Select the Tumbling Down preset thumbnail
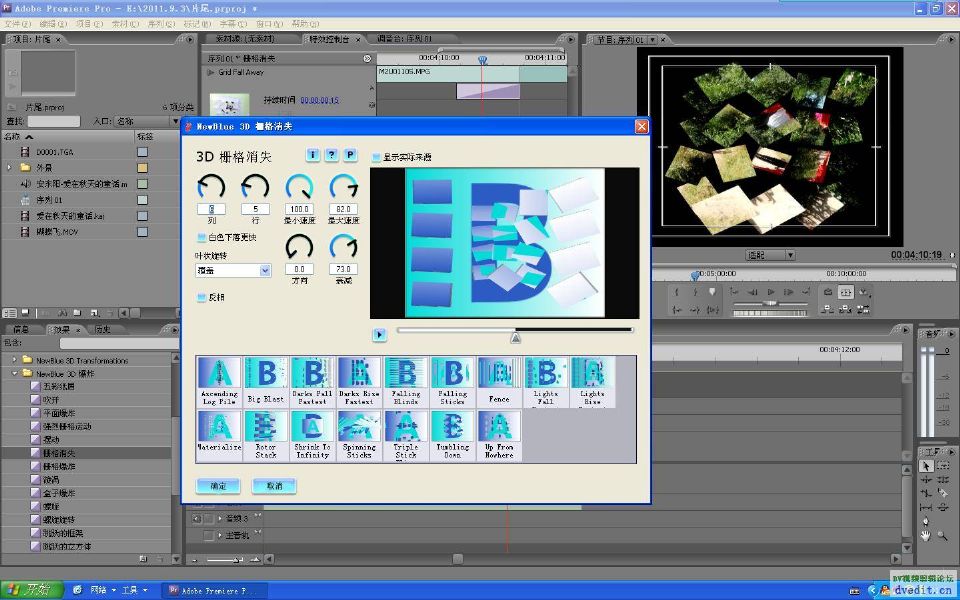 pos(452,435)
